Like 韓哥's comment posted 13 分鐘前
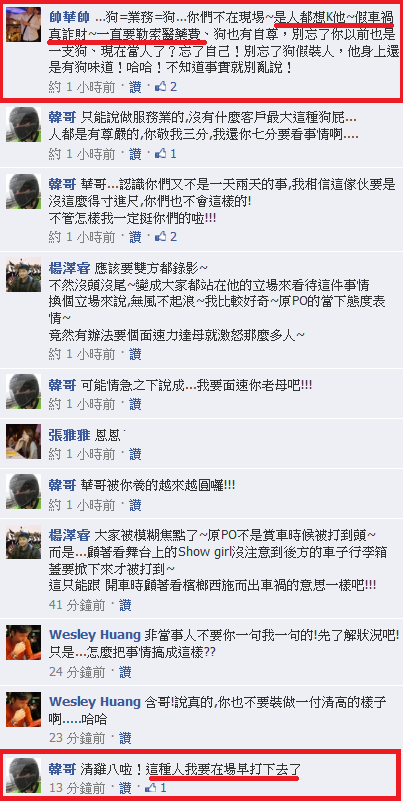The image size is (403, 801). point(125,787)
